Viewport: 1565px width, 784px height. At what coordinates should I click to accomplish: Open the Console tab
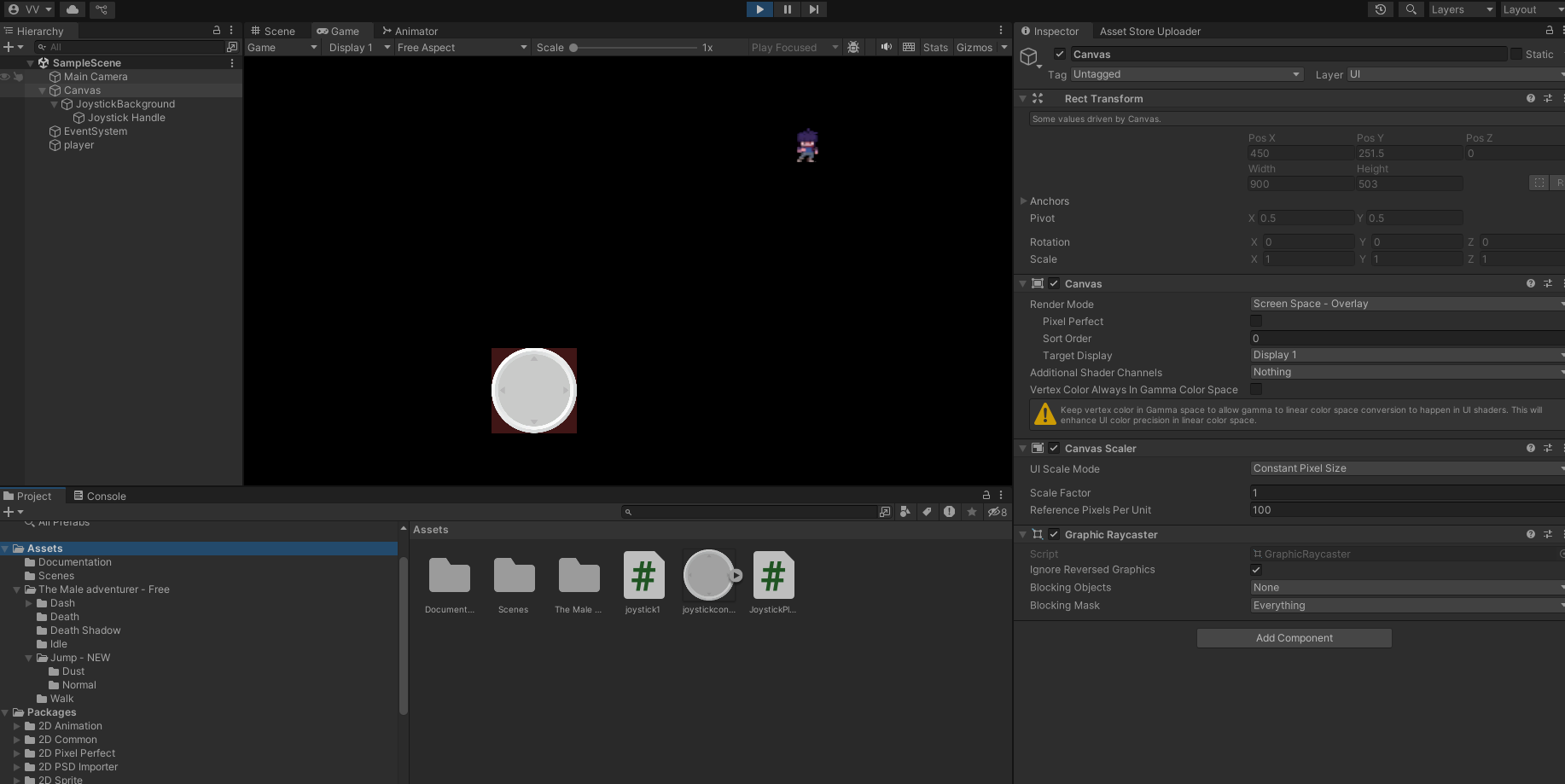[100, 496]
